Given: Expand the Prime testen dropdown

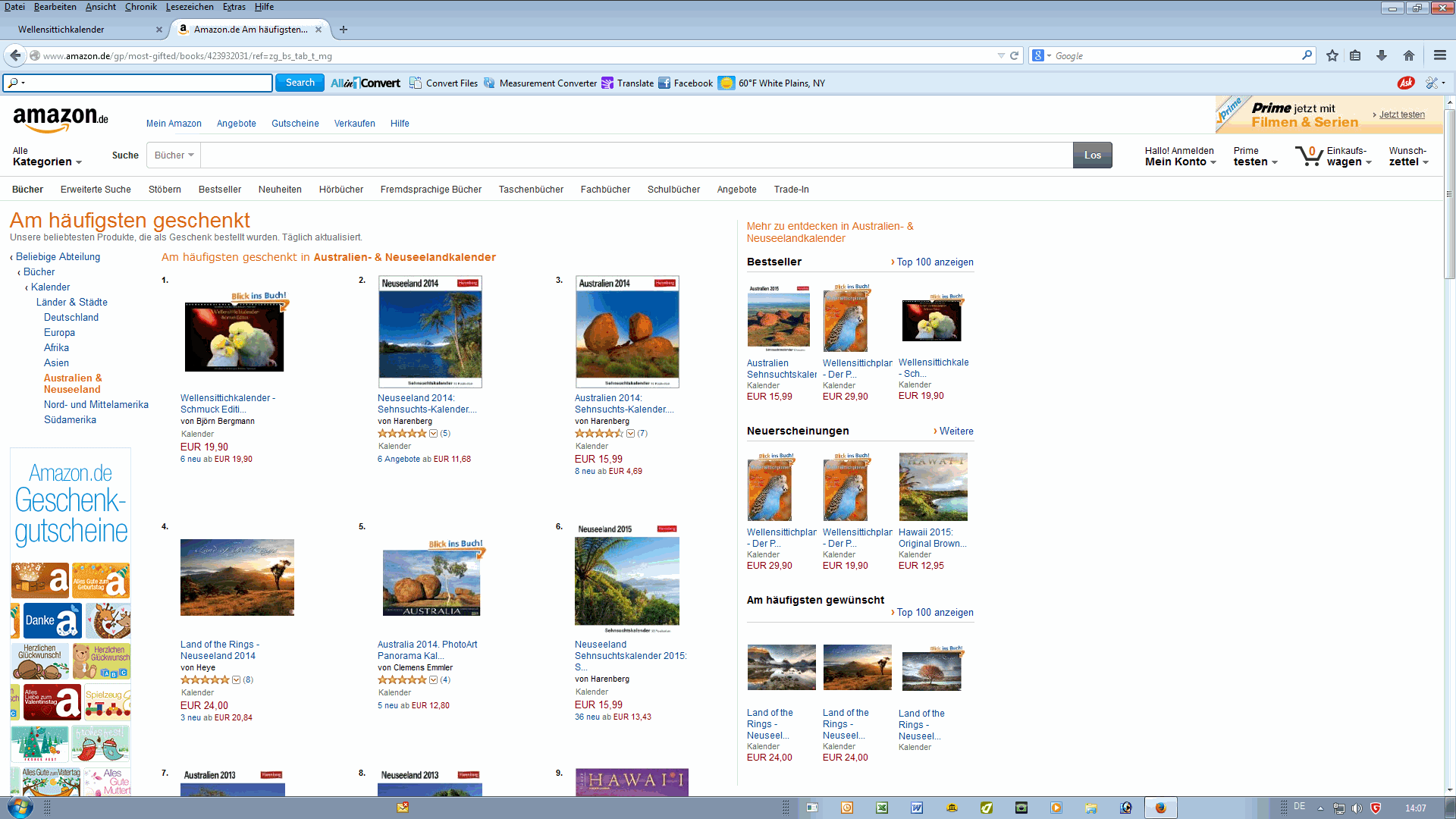Looking at the screenshot, I should [1255, 156].
